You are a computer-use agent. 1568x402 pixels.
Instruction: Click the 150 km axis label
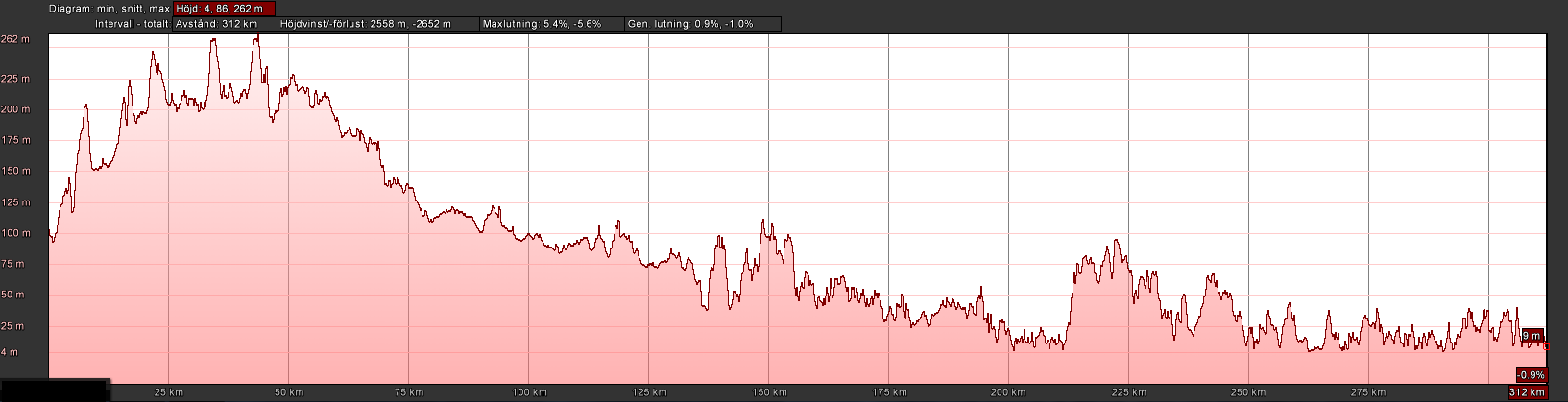click(x=769, y=392)
